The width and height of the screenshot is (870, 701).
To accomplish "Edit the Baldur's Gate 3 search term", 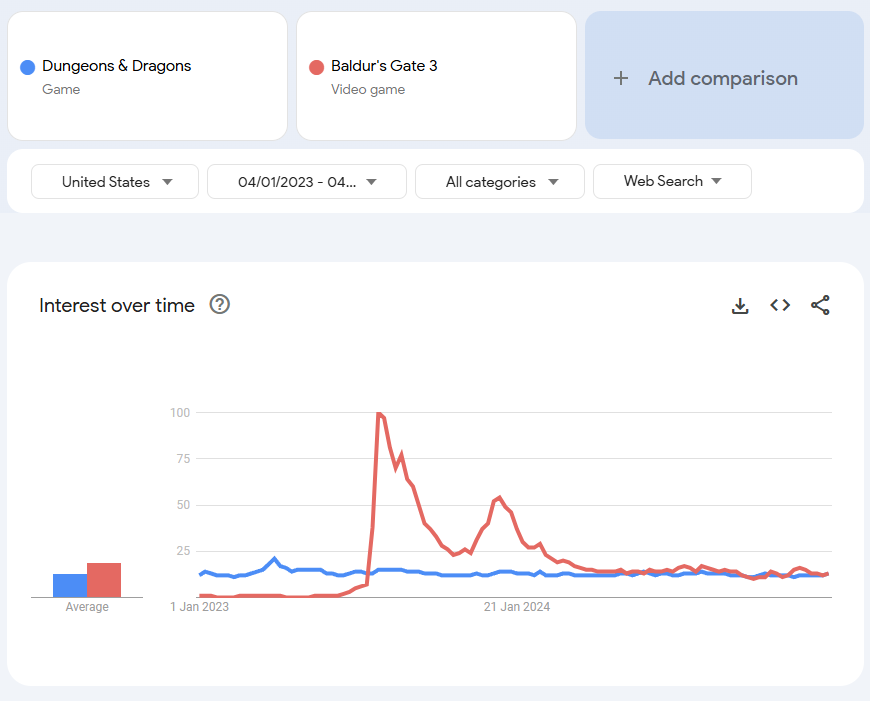I will pos(384,66).
